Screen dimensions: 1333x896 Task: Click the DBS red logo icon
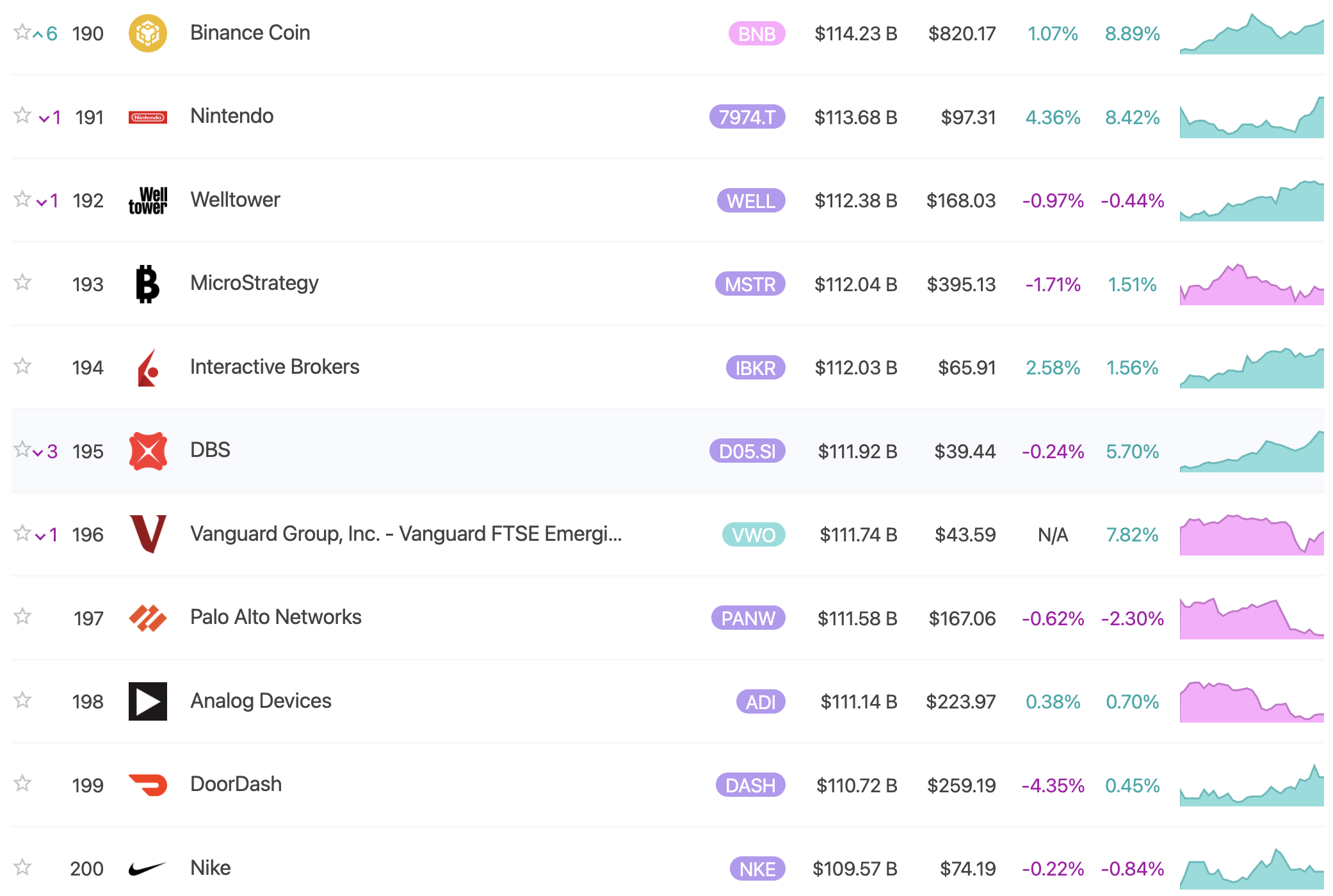[147, 451]
